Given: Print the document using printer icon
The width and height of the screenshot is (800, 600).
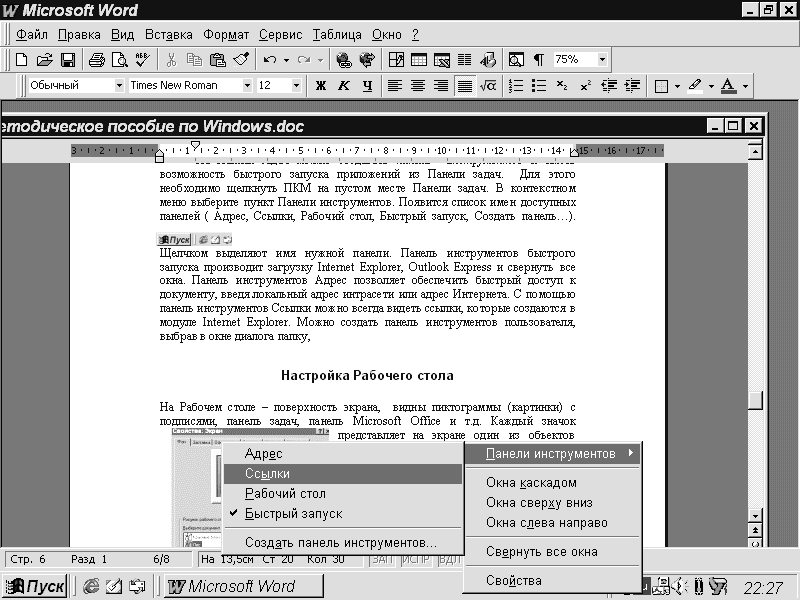Looking at the screenshot, I should [x=96, y=60].
